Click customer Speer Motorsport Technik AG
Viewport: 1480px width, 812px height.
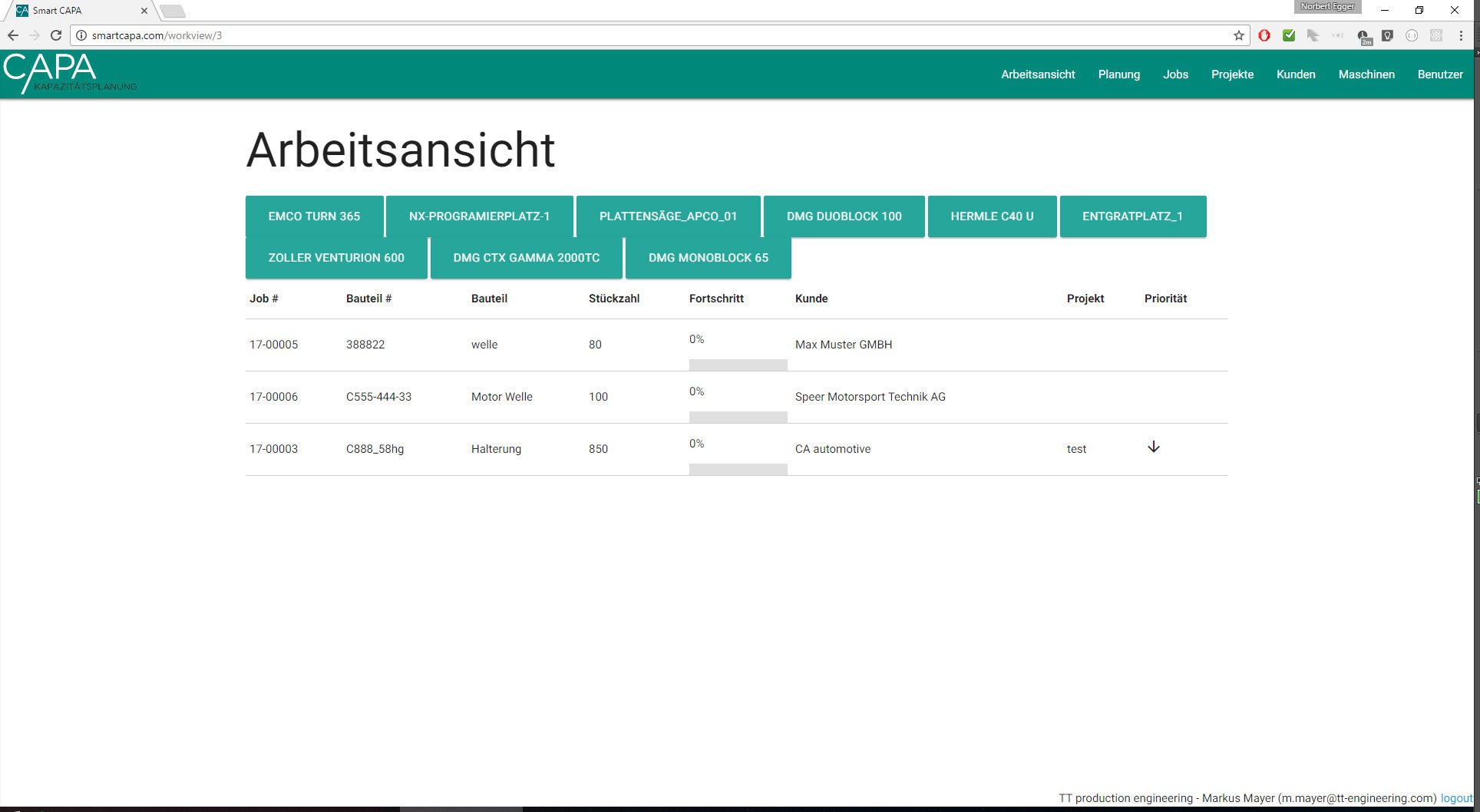click(870, 397)
